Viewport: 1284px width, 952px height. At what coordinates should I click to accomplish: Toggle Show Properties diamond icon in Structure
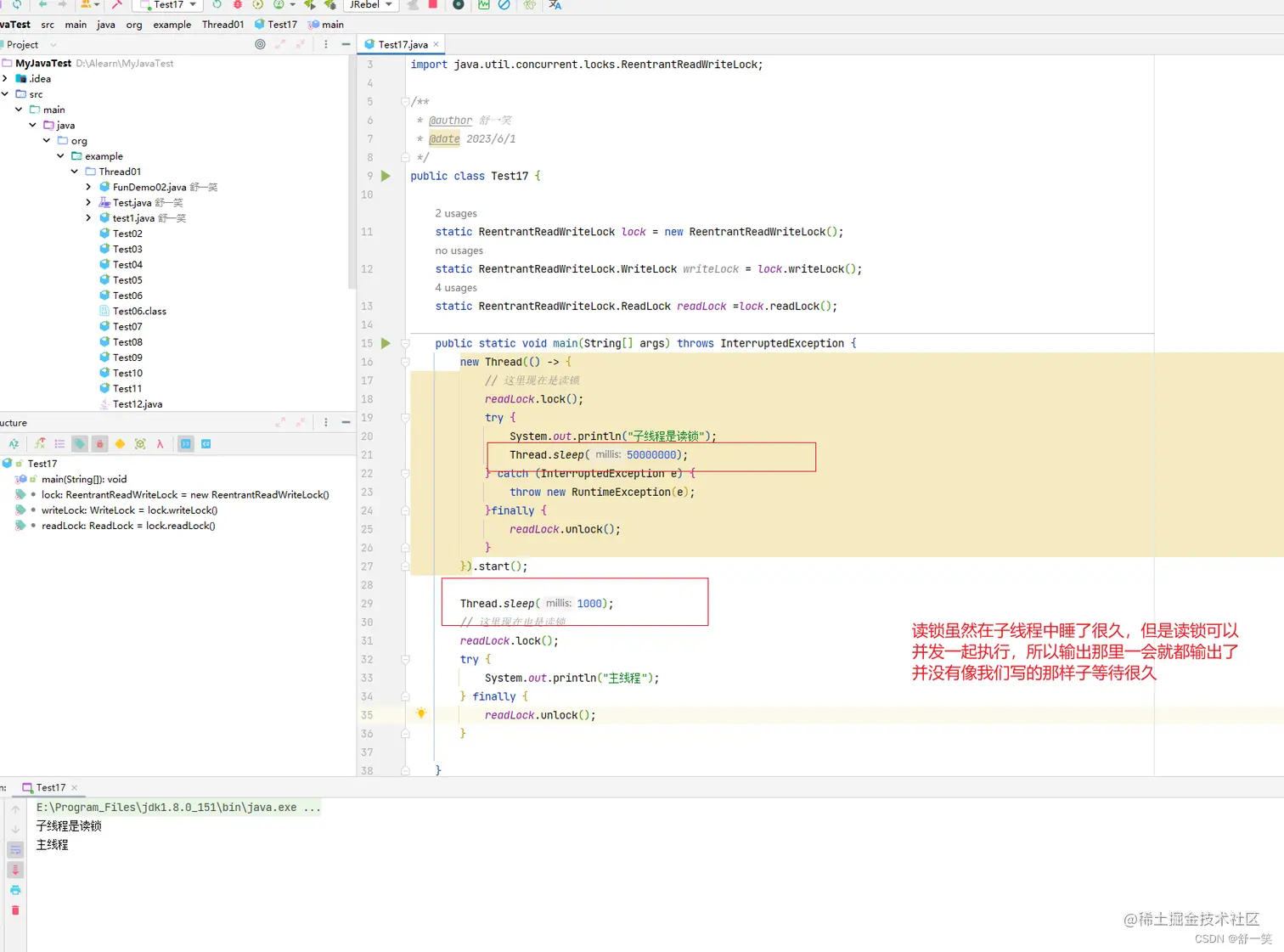120,443
